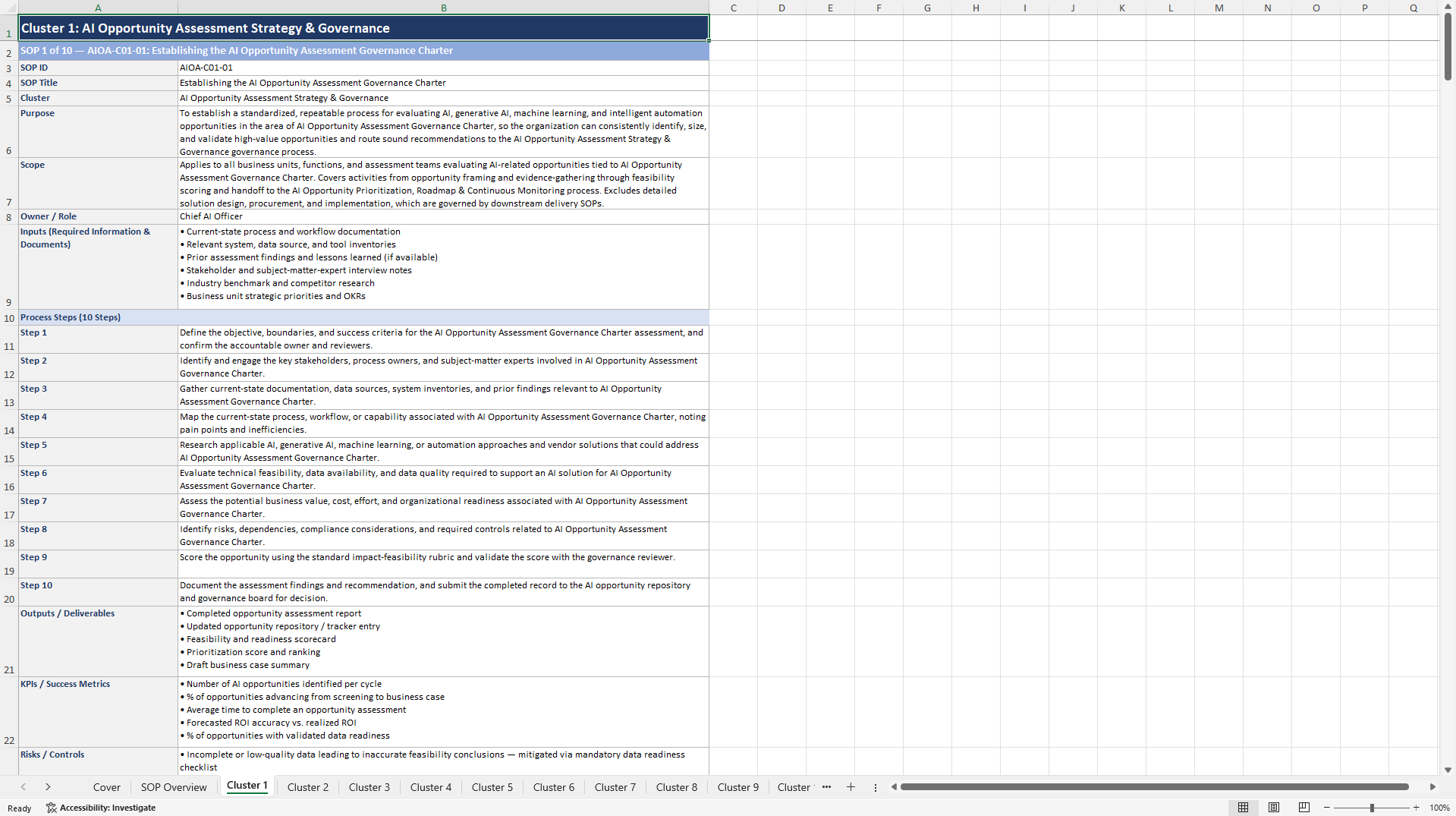This screenshot has height=816, width=1456.
Task: Show more hidden sheet tabs ellipsis
Action: click(x=826, y=787)
